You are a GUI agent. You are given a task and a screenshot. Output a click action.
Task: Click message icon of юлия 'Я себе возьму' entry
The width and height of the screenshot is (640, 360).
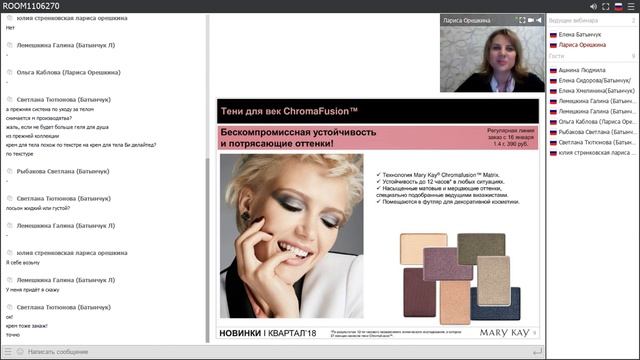pyautogui.click(x=10, y=253)
